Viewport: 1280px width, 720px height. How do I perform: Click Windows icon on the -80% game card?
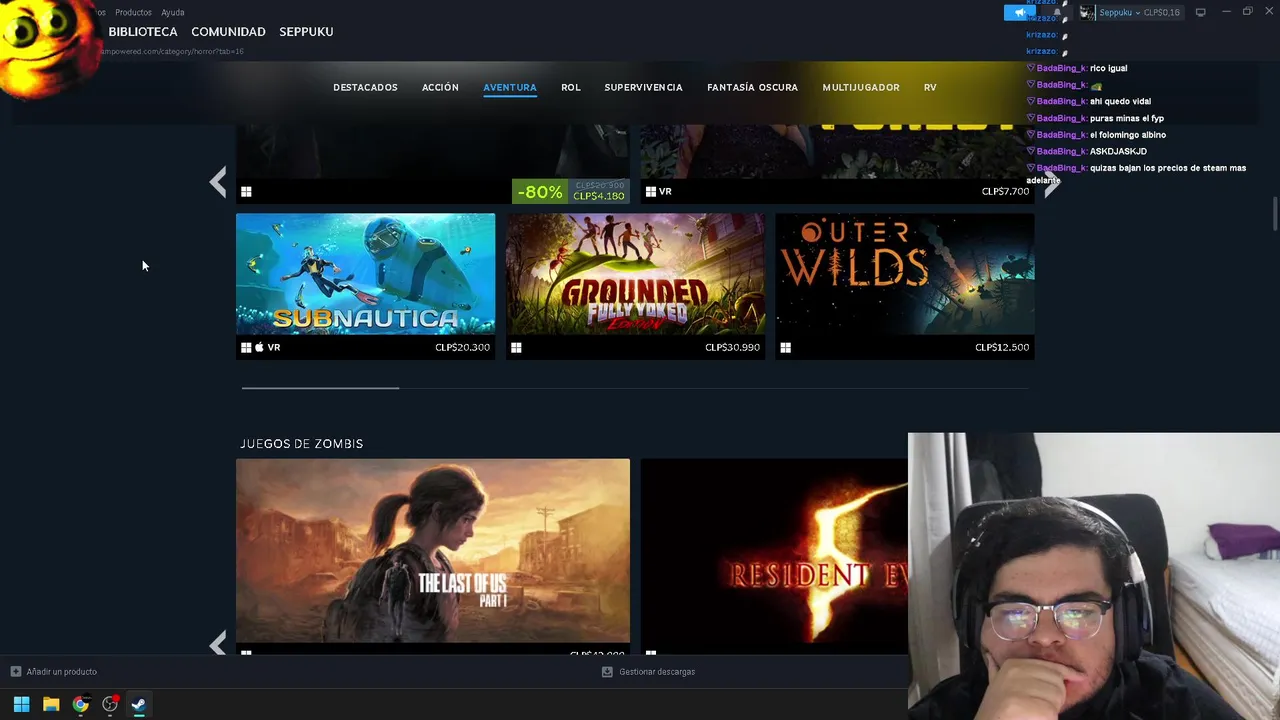(246, 192)
